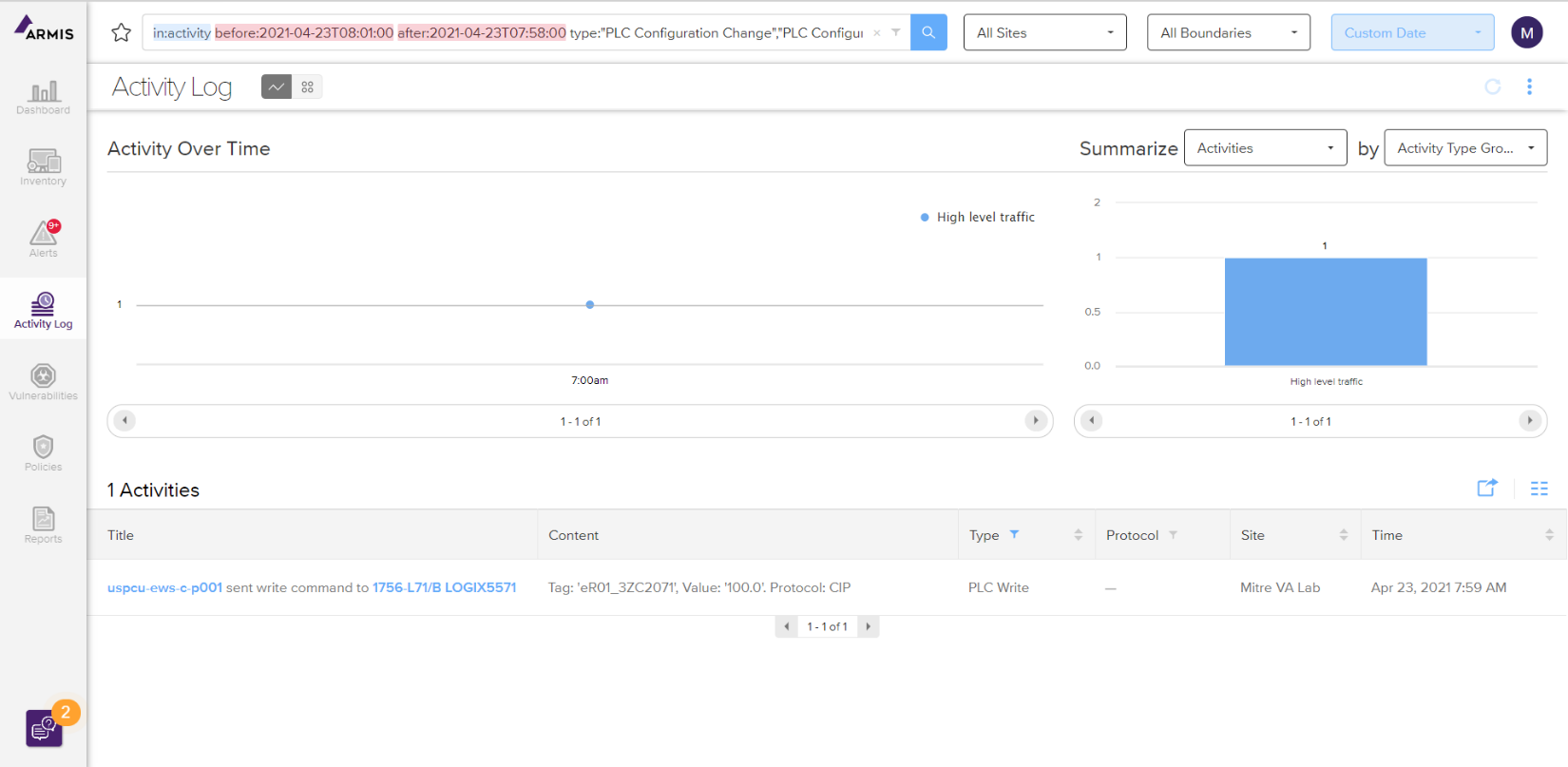Export the activities list
The image size is (1568, 767).
tap(1487, 488)
